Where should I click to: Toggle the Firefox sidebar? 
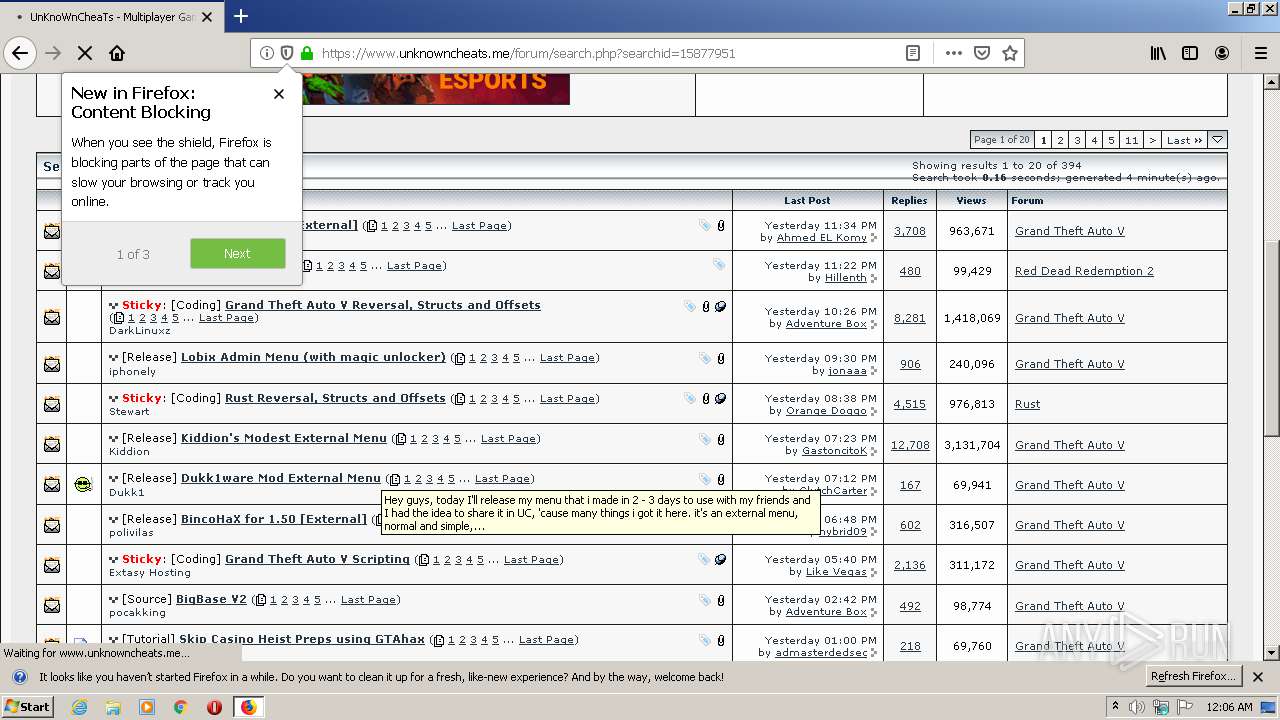point(1190,53)
